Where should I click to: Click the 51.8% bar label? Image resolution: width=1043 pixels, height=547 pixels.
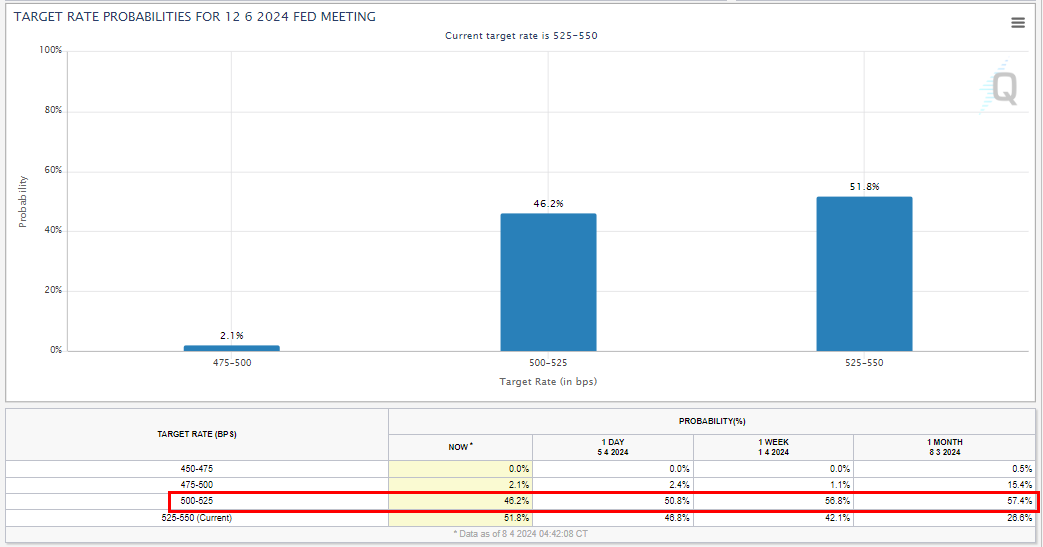(x=864, y=187)
